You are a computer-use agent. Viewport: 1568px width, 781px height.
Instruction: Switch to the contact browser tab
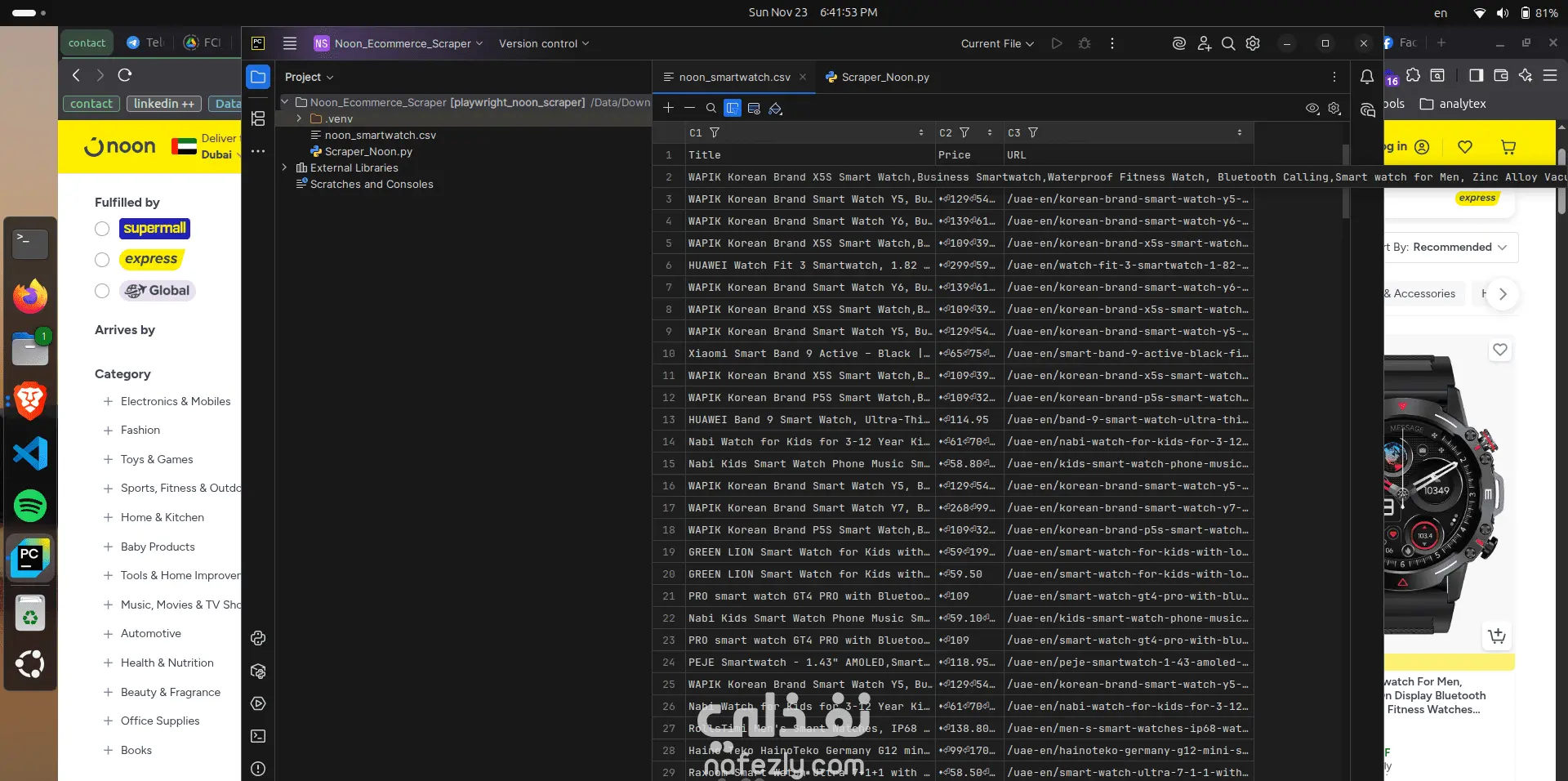tap(87, 42)
